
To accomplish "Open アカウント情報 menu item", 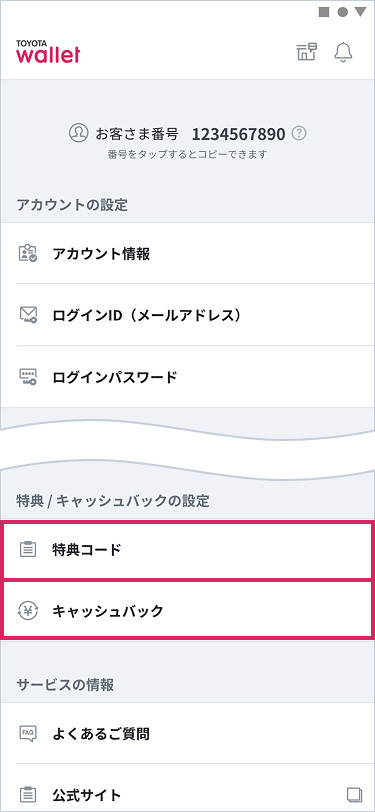I will tap(188, 253).
